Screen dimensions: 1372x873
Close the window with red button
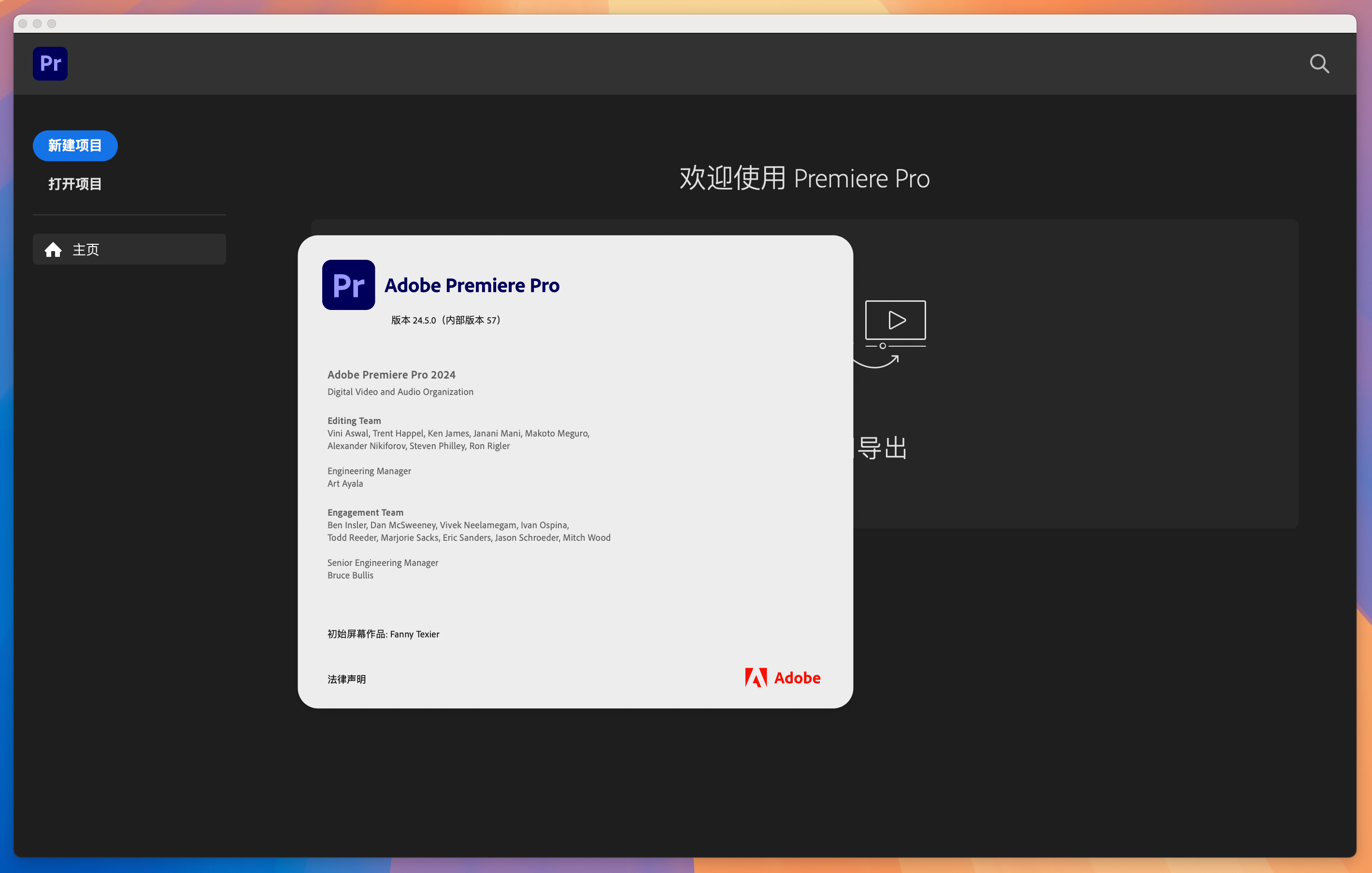pyautogui.click(x=23, y=23)
